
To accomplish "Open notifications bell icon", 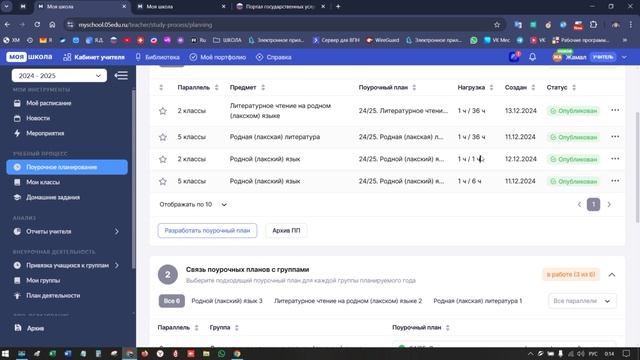I will tap(532, 57).
